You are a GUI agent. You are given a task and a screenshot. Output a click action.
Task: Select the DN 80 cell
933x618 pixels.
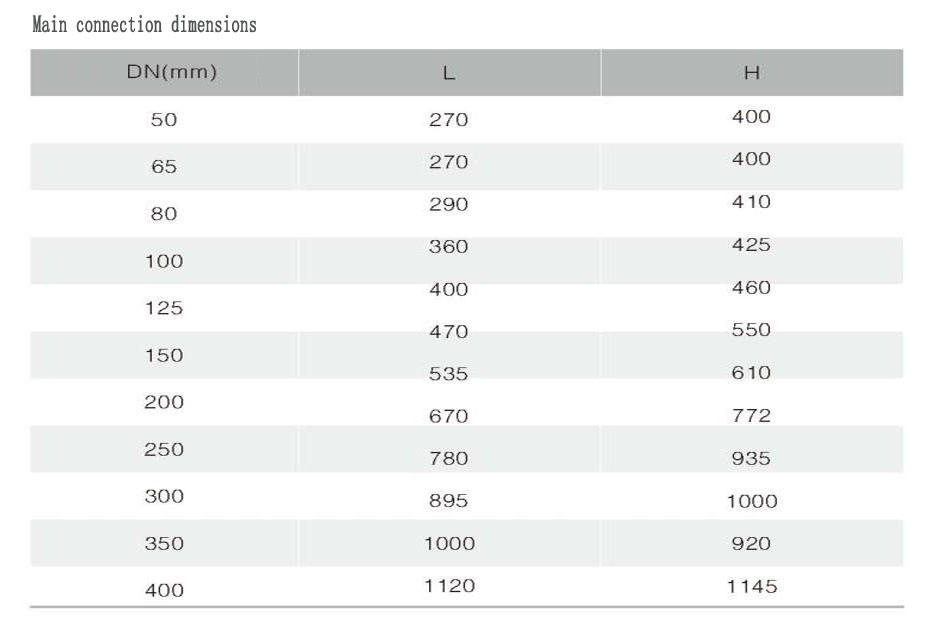164,214
